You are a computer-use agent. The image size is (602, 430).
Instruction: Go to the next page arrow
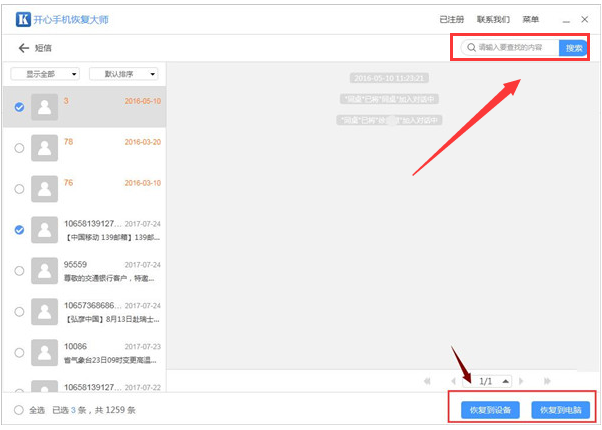pyautogui.click(x=523, y=381)
